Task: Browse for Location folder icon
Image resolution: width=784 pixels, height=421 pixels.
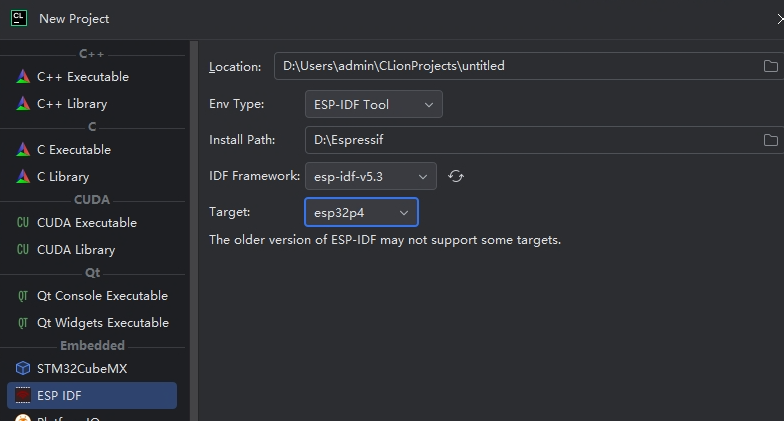Action: coord(770,66)
